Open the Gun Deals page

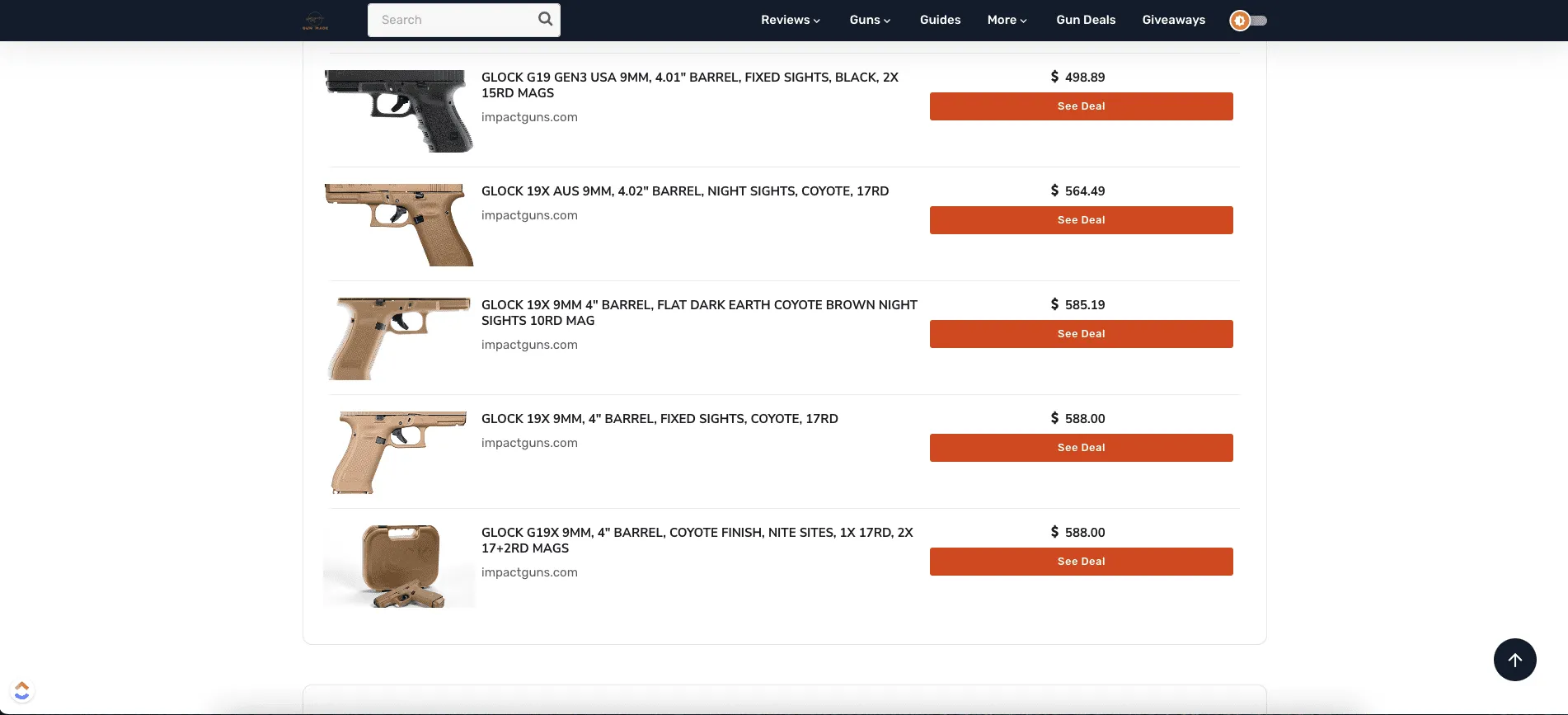(1086, 20)
